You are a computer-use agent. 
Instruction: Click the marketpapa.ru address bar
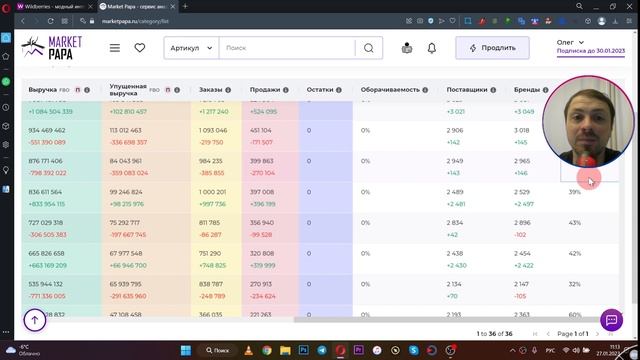coord(135,21)
